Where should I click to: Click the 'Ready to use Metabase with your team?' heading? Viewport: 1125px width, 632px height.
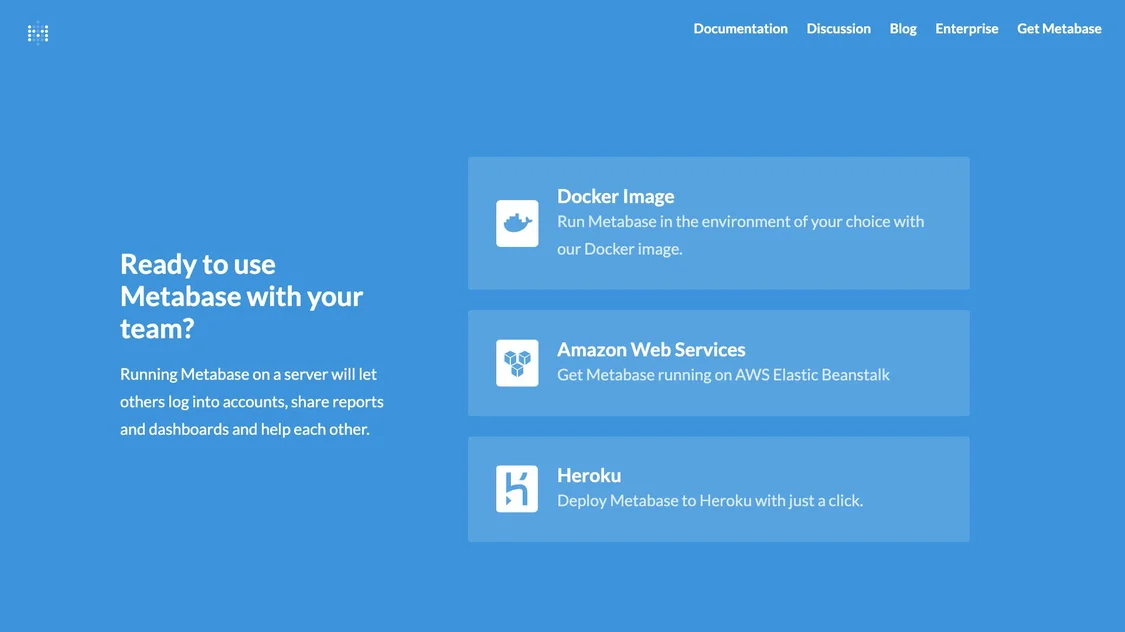click(242, 296)
